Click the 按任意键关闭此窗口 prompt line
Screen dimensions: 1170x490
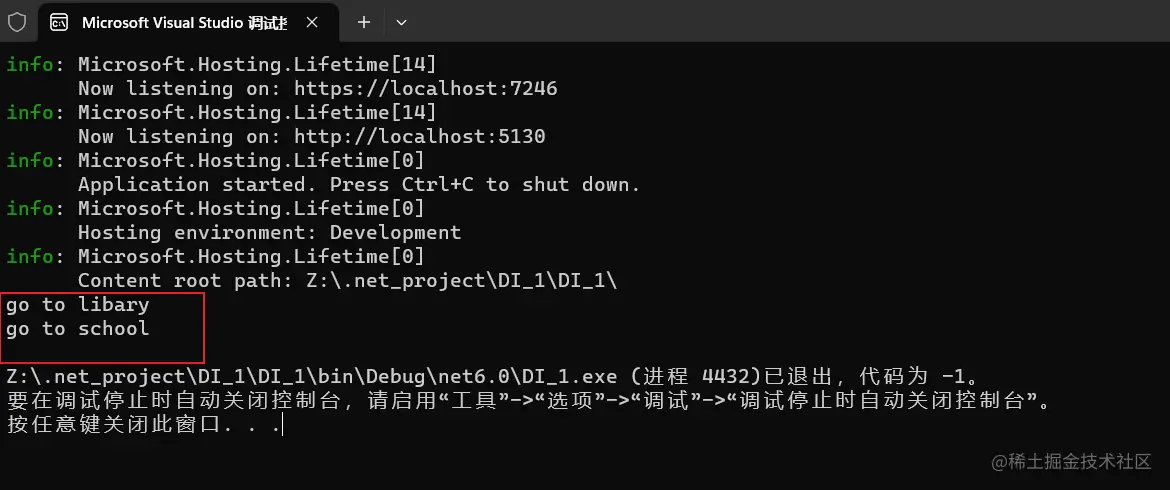[144, 425]
